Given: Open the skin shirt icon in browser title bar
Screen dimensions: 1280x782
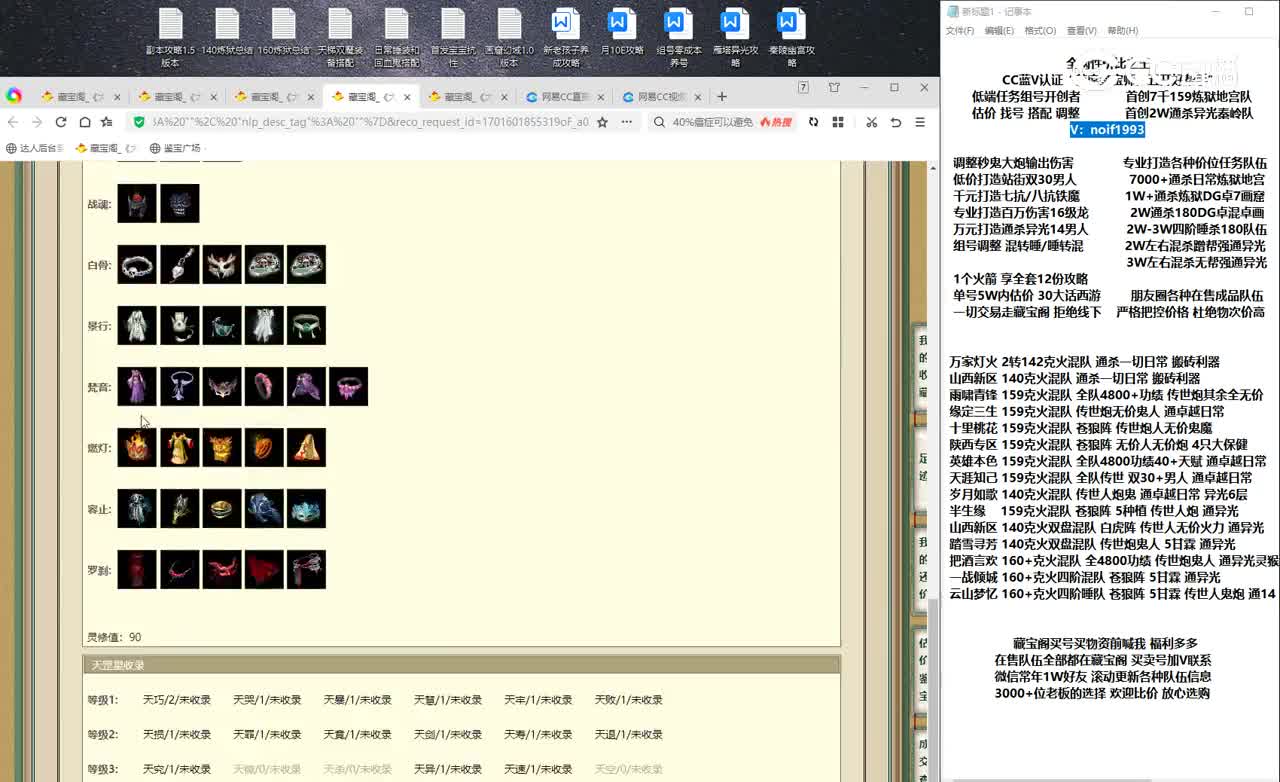Looking at the screenshot, I should [x=834, y=88].
